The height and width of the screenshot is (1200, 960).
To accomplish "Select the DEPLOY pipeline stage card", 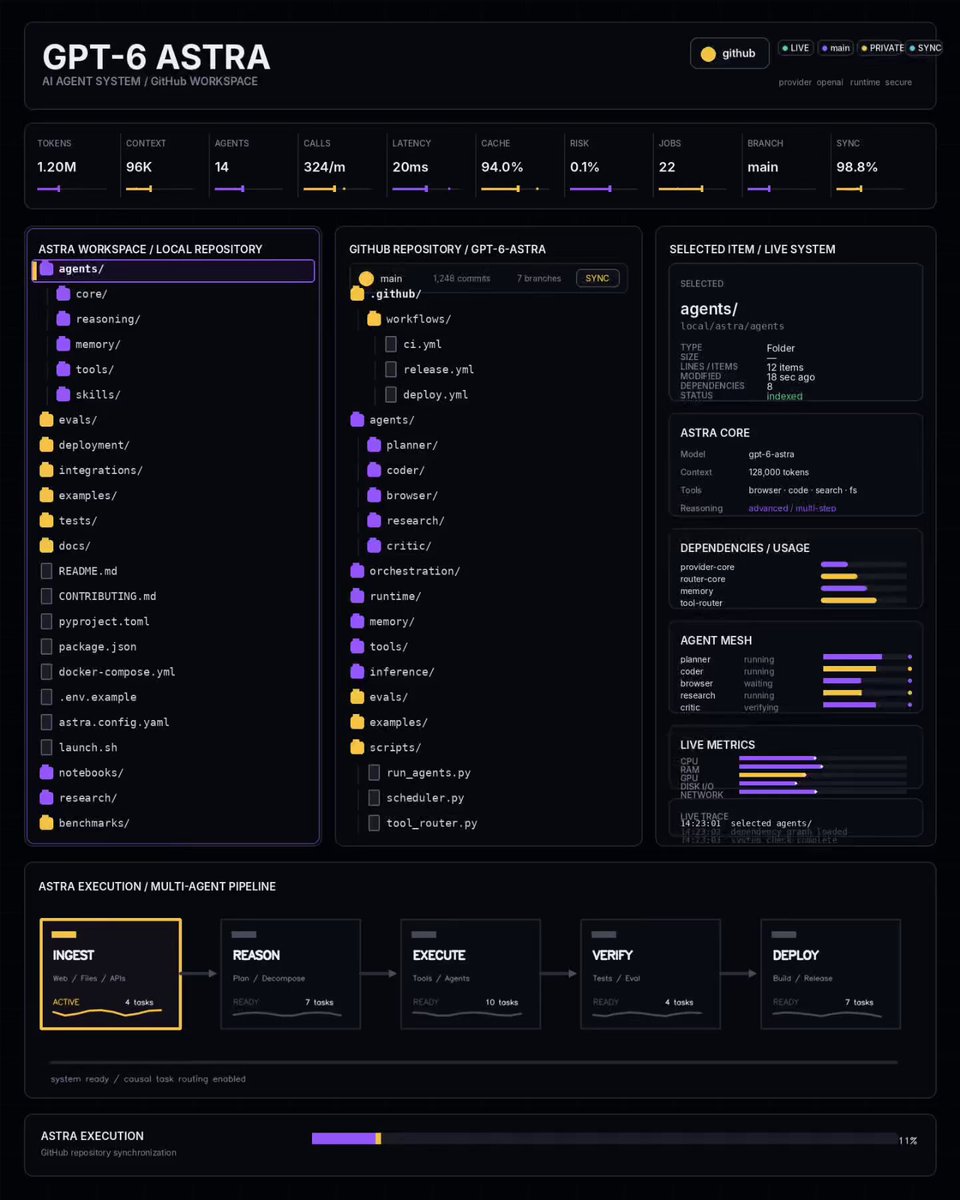I will coord(831,974).
